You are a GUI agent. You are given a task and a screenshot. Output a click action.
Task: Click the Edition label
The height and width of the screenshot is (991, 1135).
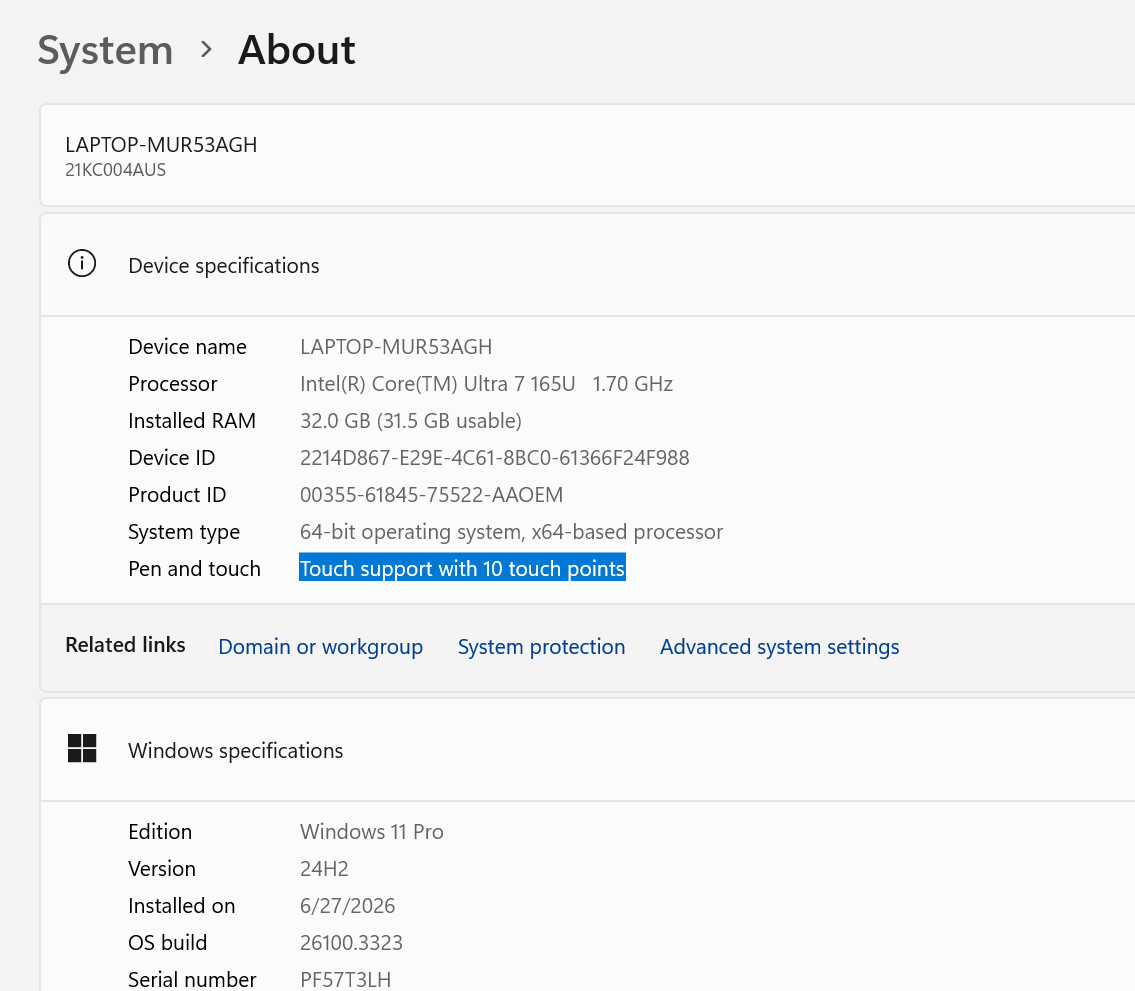[160, 832]
